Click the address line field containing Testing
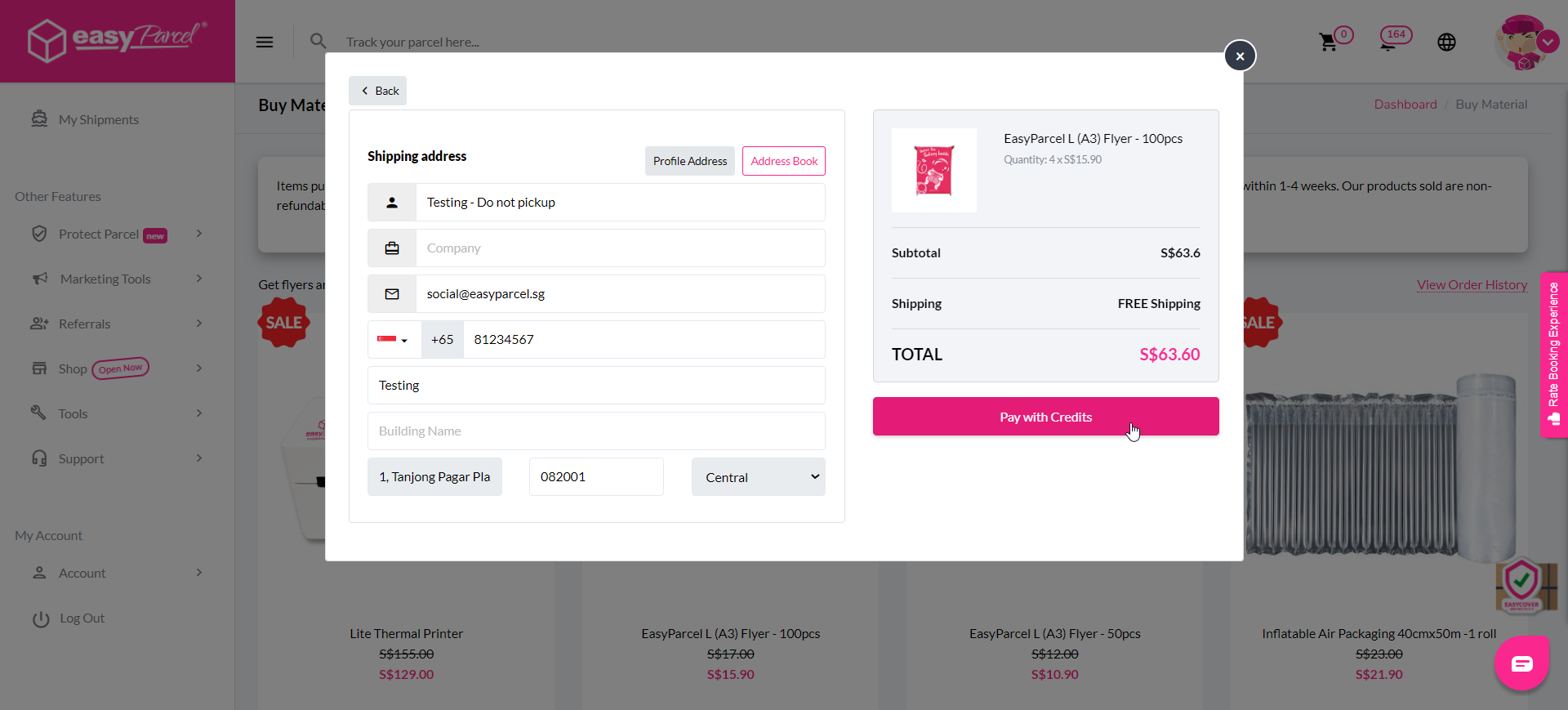 (x=596, y=386)
